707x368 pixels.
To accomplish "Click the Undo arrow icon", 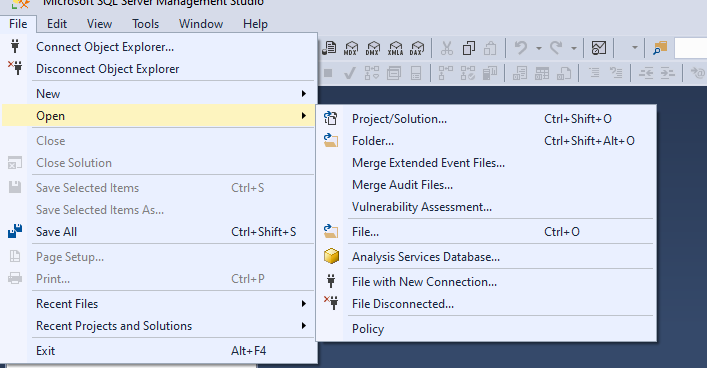I will [521, 47].
